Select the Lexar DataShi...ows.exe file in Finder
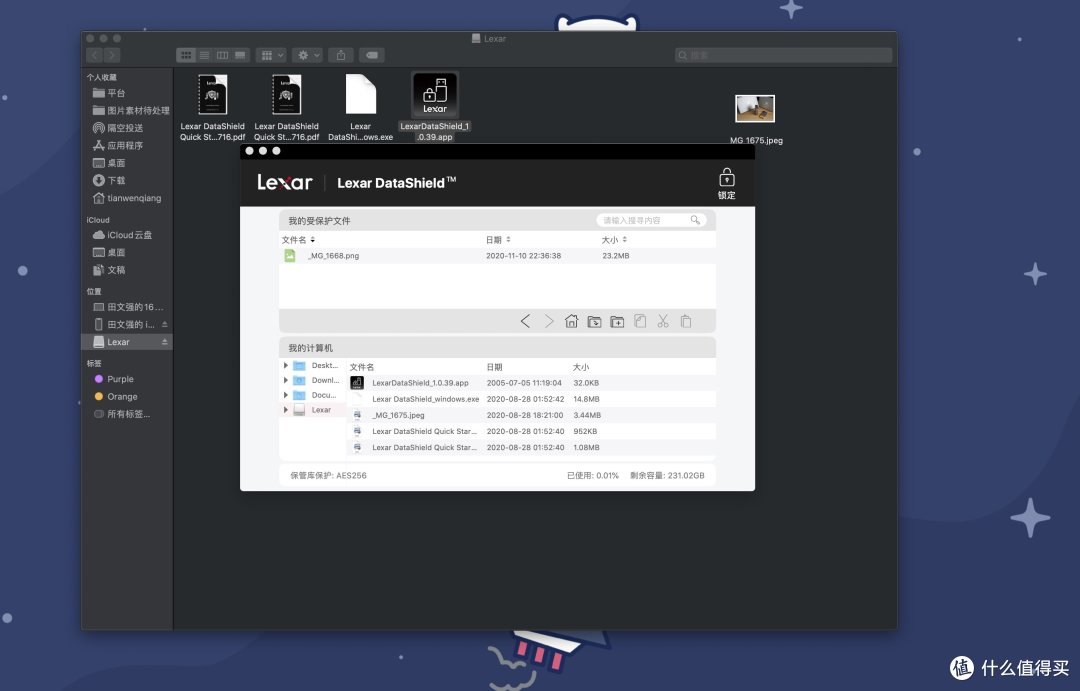The image size is (1080, 691). [x=360, y=94]
